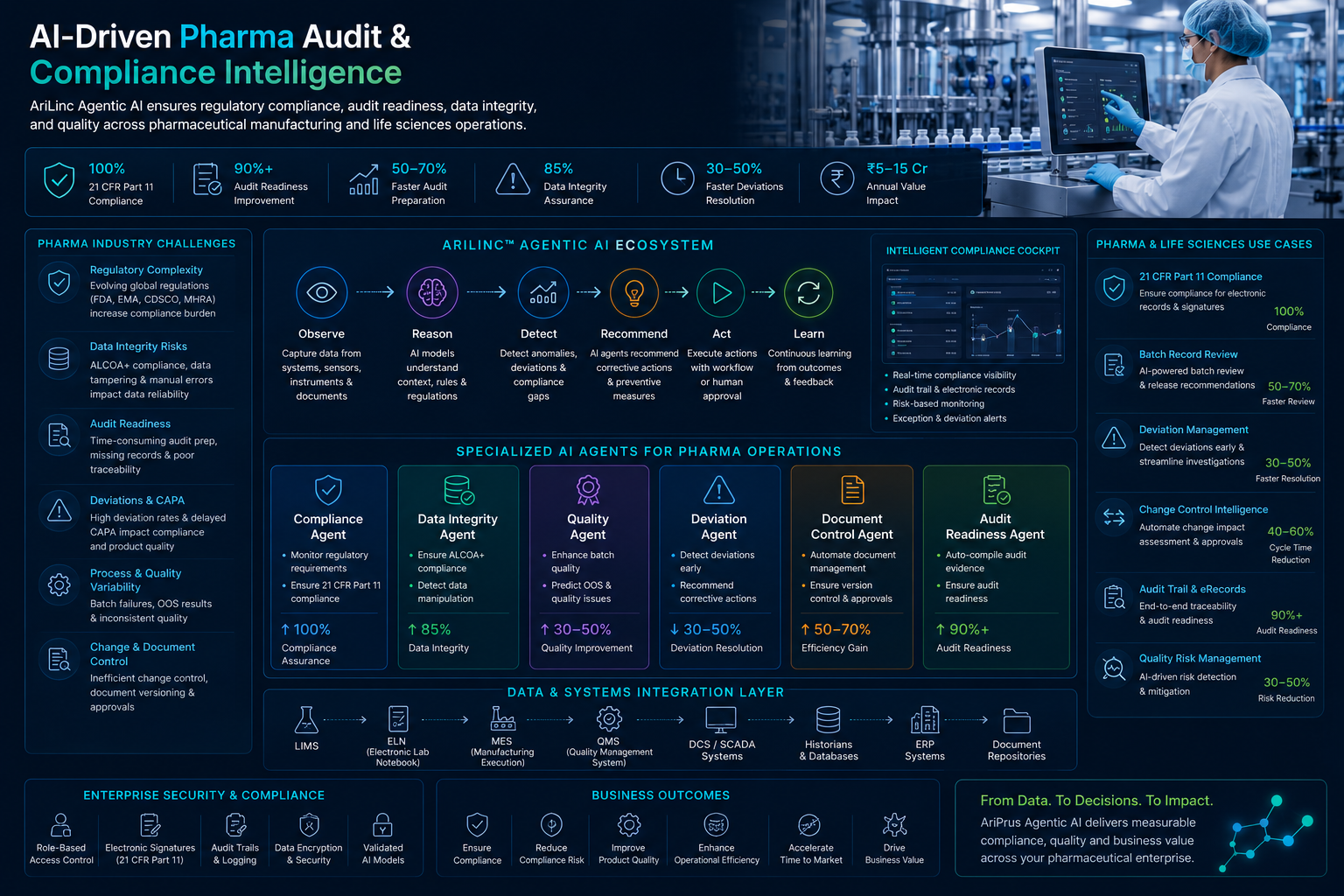Viewport: 1344px width, 896px height.
Task: Open the Compliance Agent card
Action: (x=329, y=568)
